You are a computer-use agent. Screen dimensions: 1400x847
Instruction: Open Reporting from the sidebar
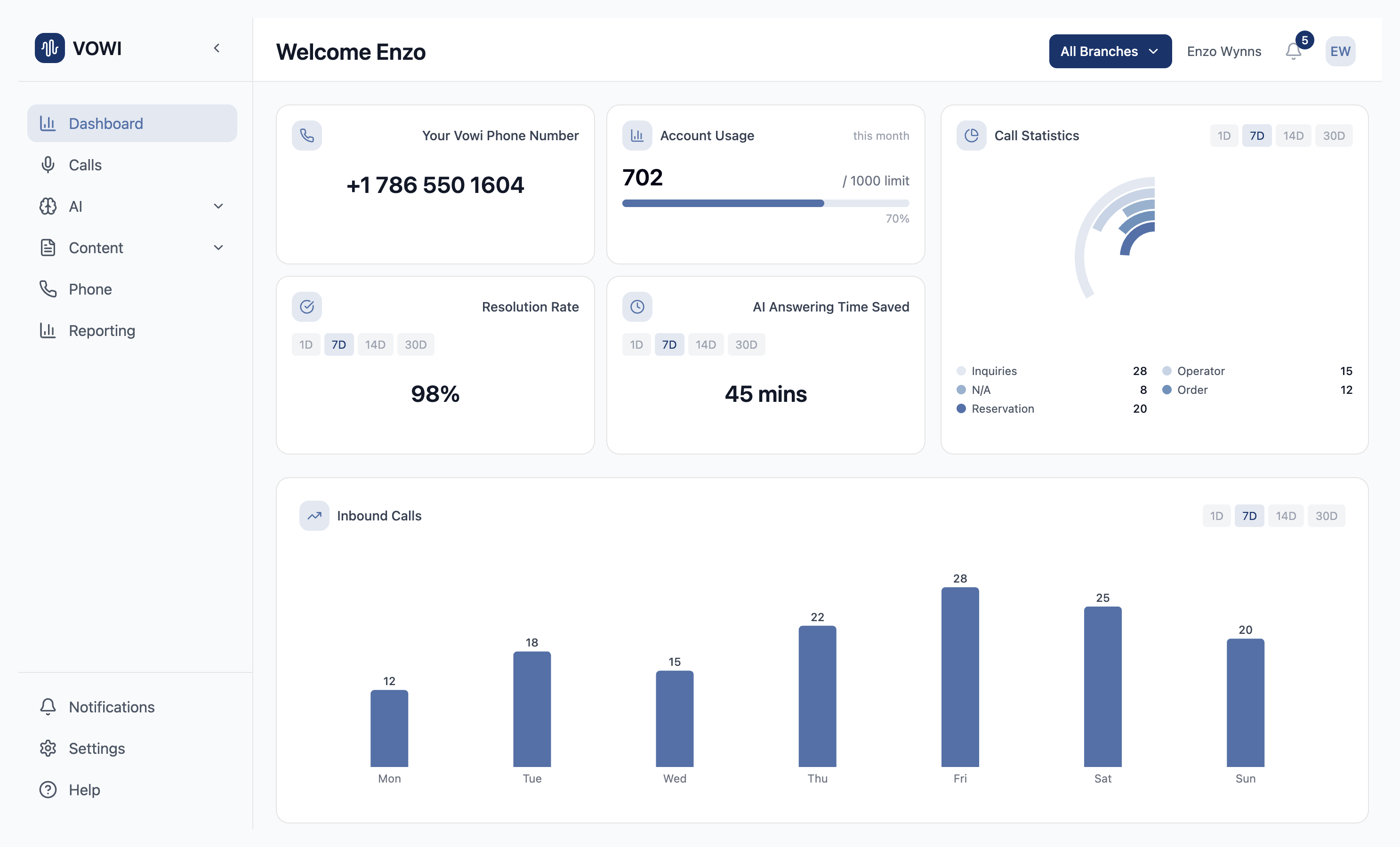(102, 330)
